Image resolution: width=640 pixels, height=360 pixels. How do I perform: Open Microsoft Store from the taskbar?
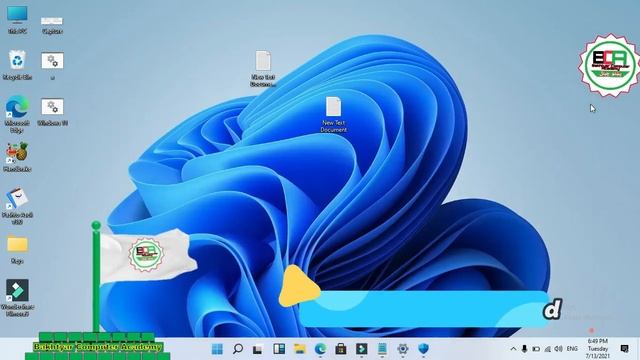[341, 349]
